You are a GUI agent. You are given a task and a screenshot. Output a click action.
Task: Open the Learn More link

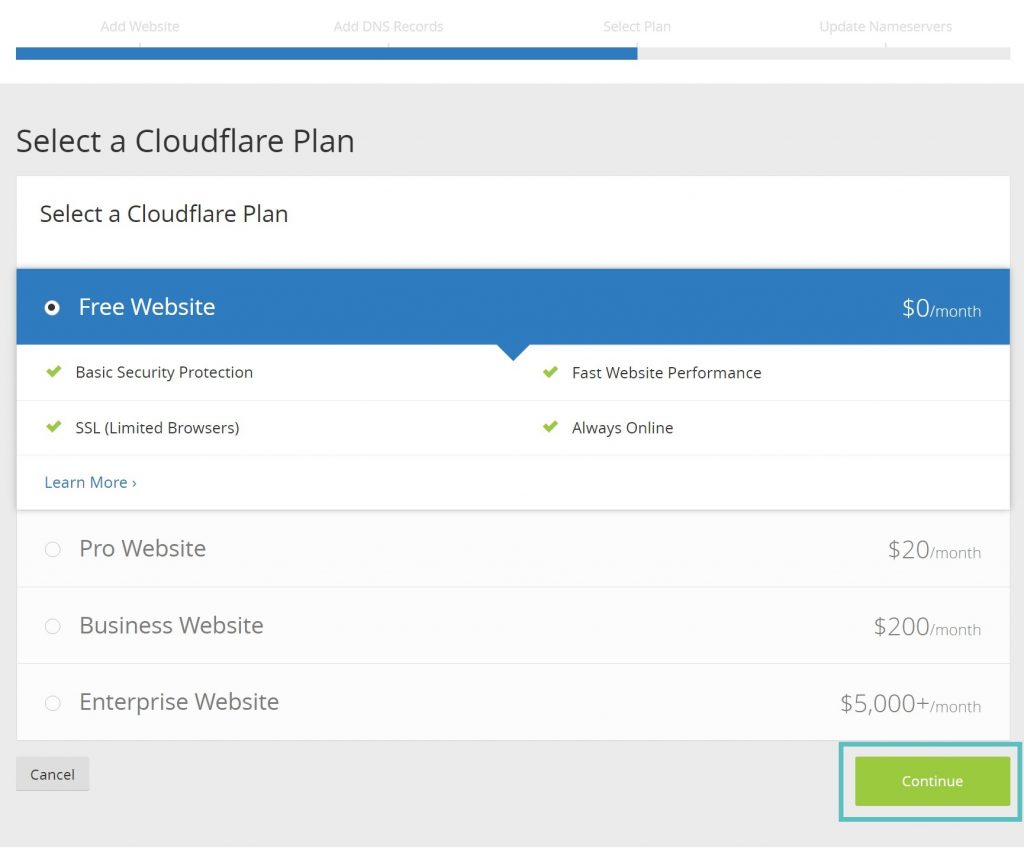90,483
